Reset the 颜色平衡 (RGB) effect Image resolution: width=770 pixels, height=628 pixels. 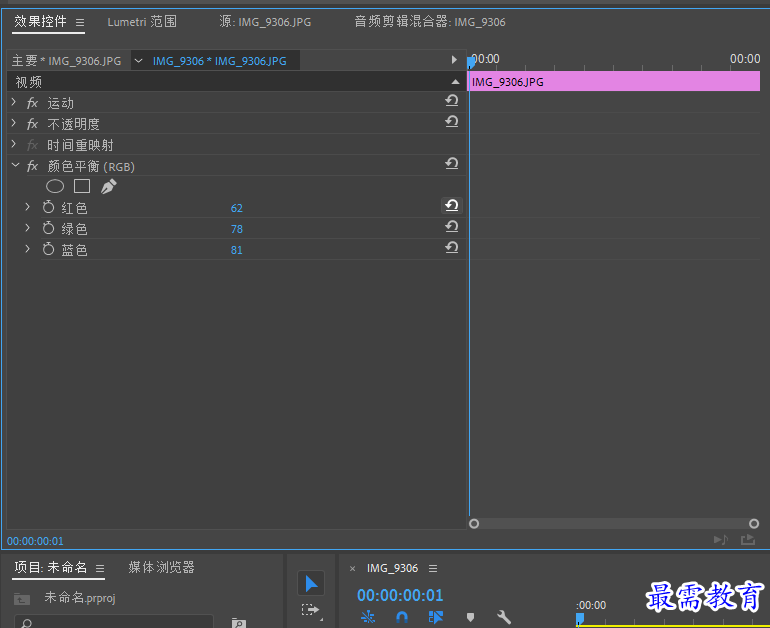pyautogui.click(x=452, y=164)
